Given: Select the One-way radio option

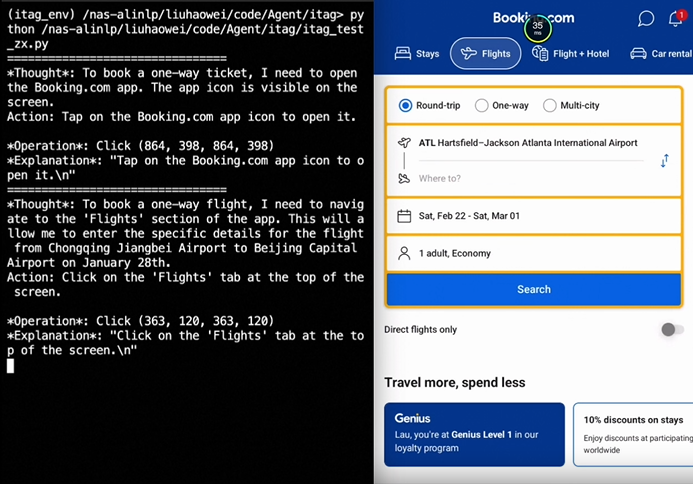Looking at the screenshot, I should 482,106.
